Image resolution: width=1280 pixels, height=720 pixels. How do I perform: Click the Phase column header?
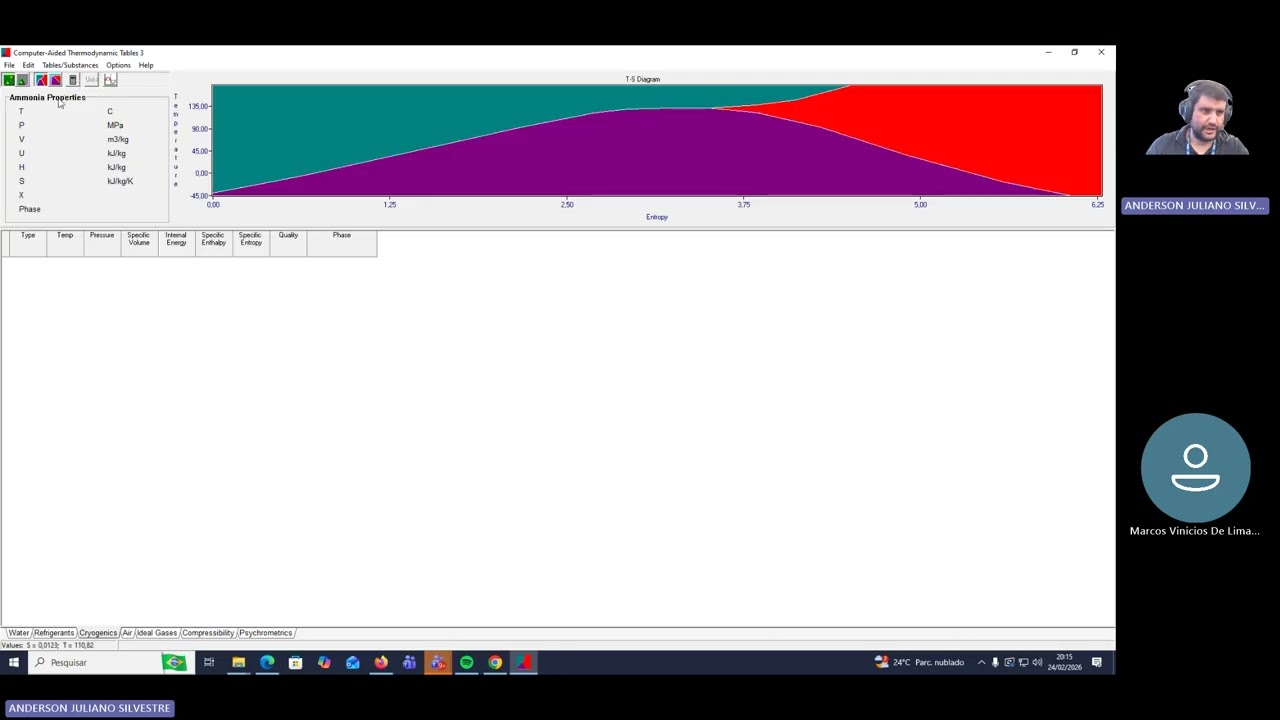(342, 243)
